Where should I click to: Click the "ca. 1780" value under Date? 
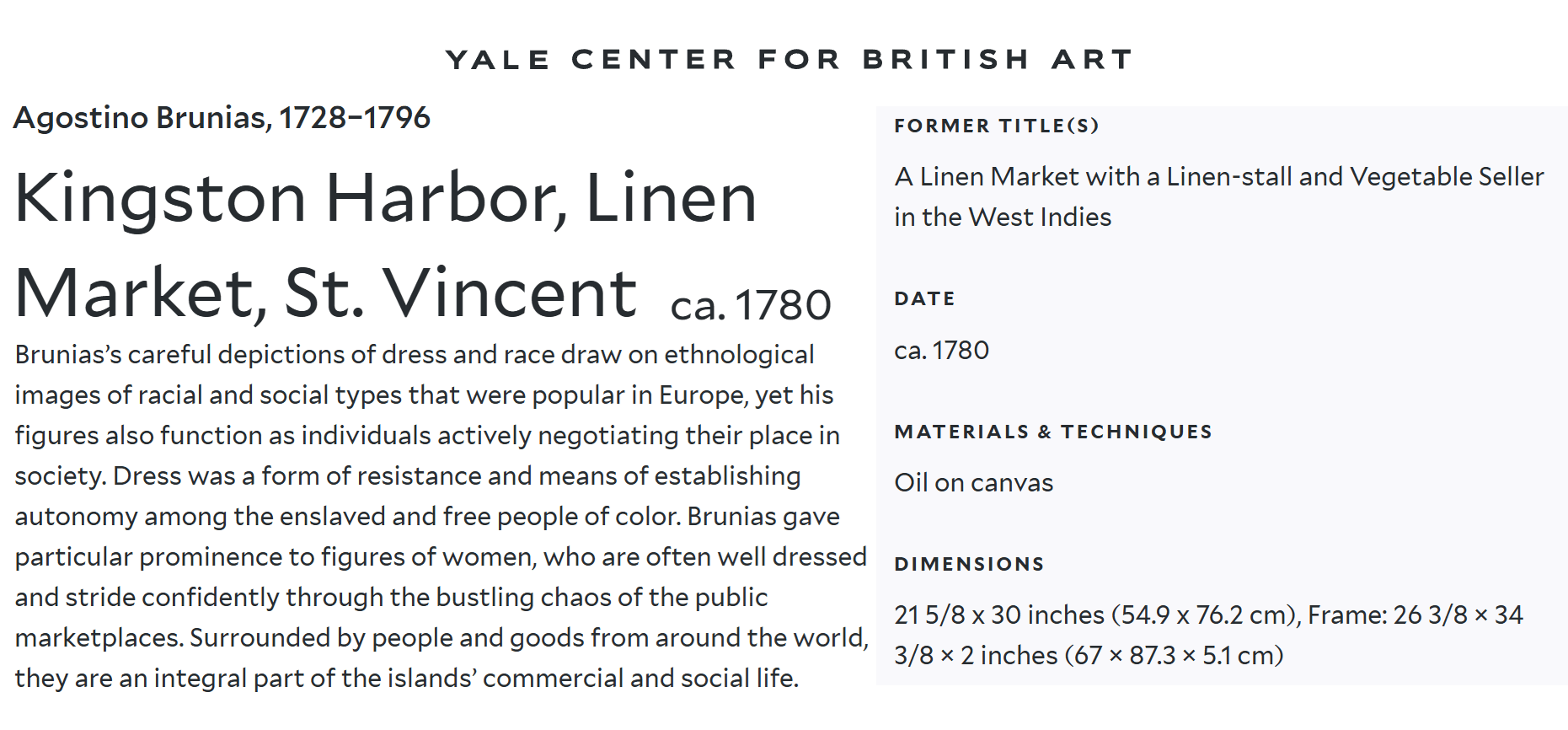coord(941,351)
